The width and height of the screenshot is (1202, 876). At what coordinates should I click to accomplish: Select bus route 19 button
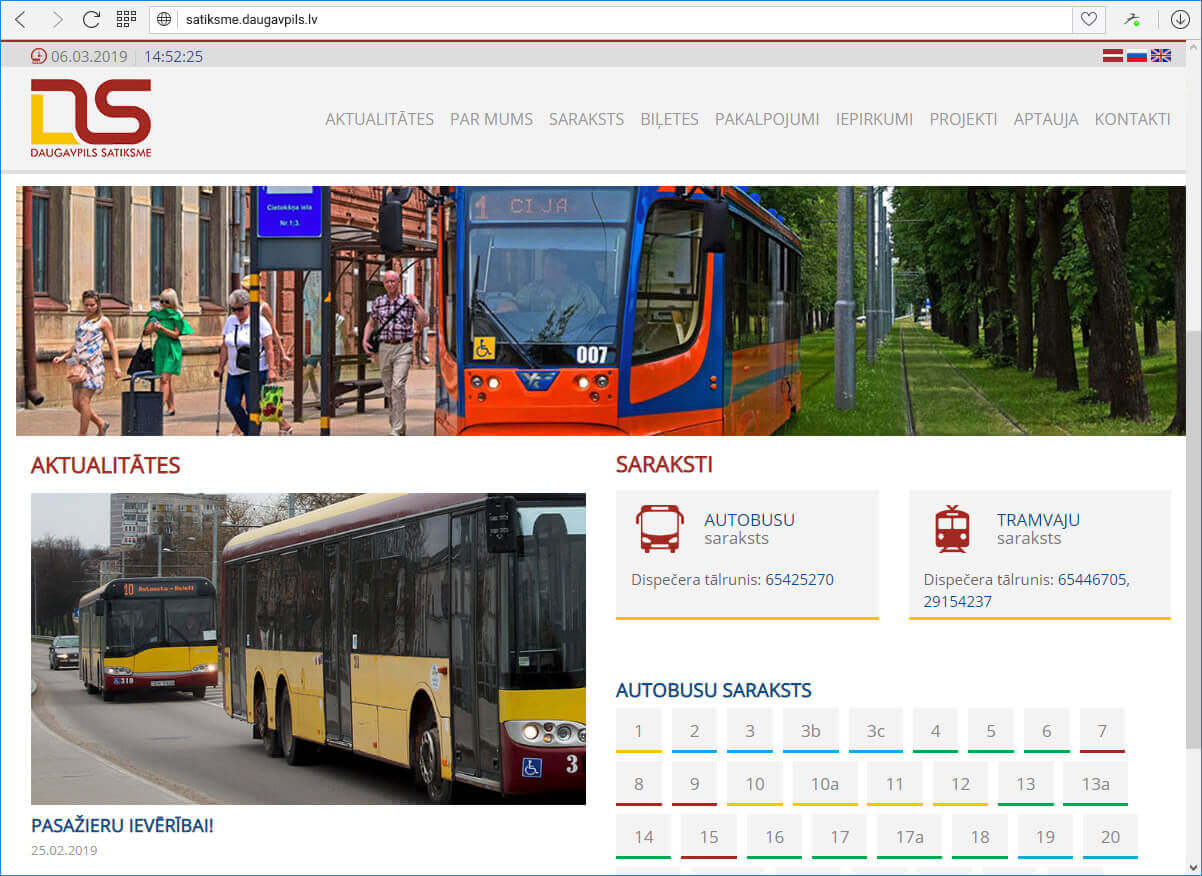coord(1045,836)
